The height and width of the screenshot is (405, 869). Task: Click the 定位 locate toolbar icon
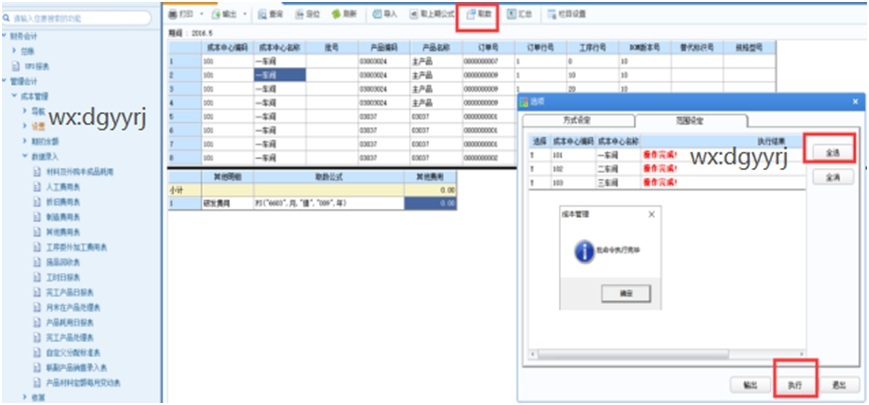299,14
